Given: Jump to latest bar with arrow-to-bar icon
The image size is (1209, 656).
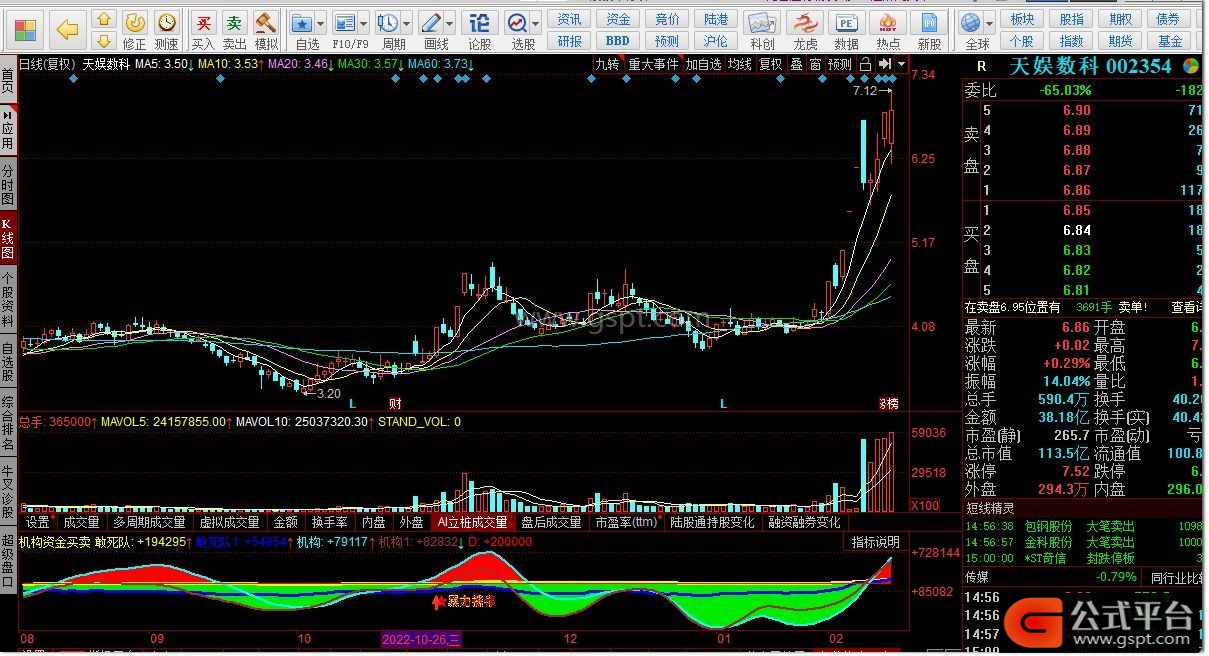Looking at the screenshot, I should click(886, 64).
